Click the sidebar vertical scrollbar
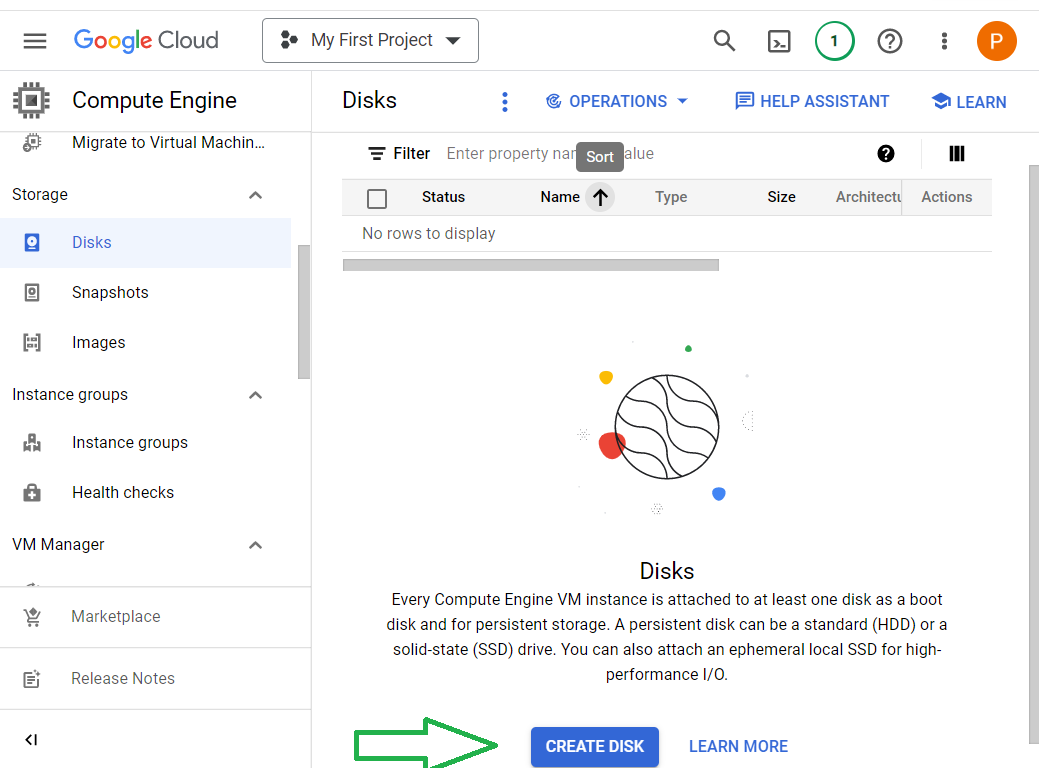Image resolution: width=1039 pixels, height=768 pixels. tap(304, 311)
